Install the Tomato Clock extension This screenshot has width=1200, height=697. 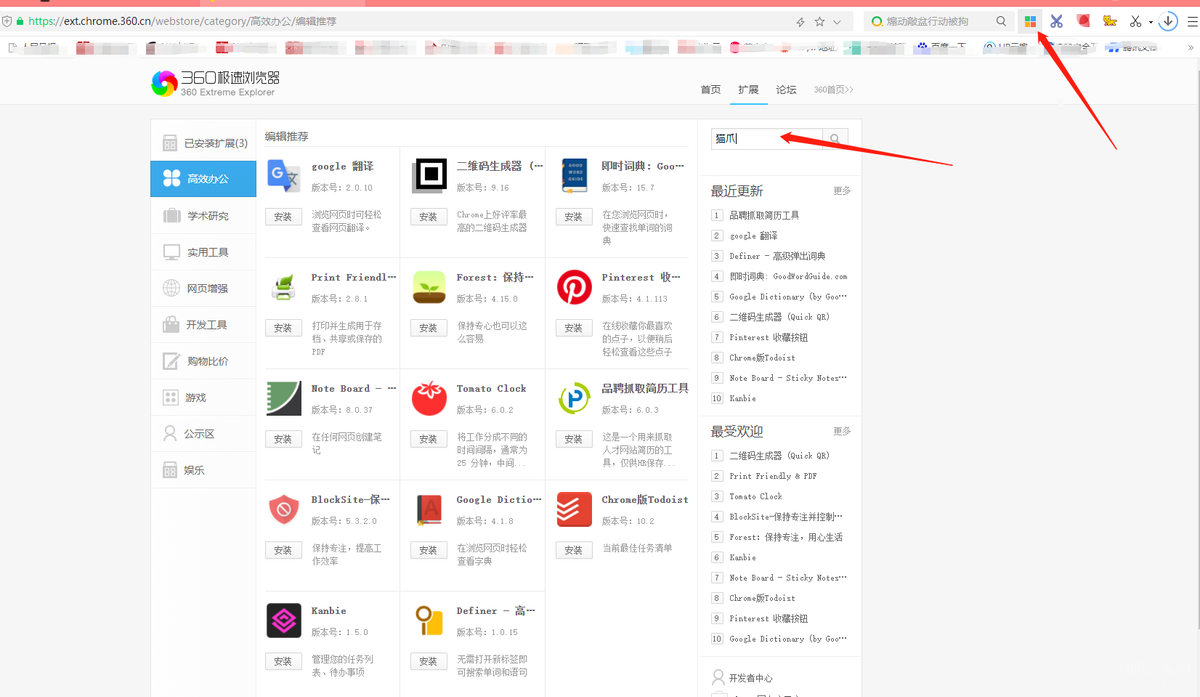pyautogui.click(x=428, y=439)
